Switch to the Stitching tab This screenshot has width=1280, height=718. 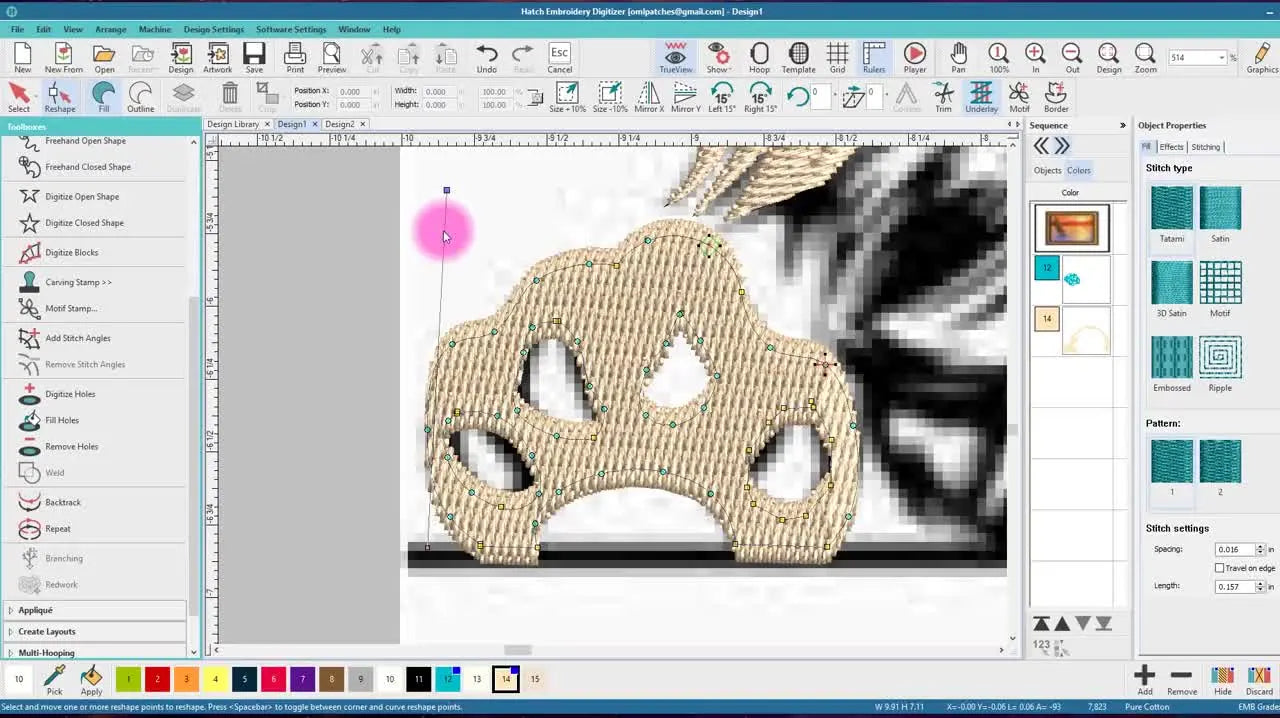click(1205, 147)
